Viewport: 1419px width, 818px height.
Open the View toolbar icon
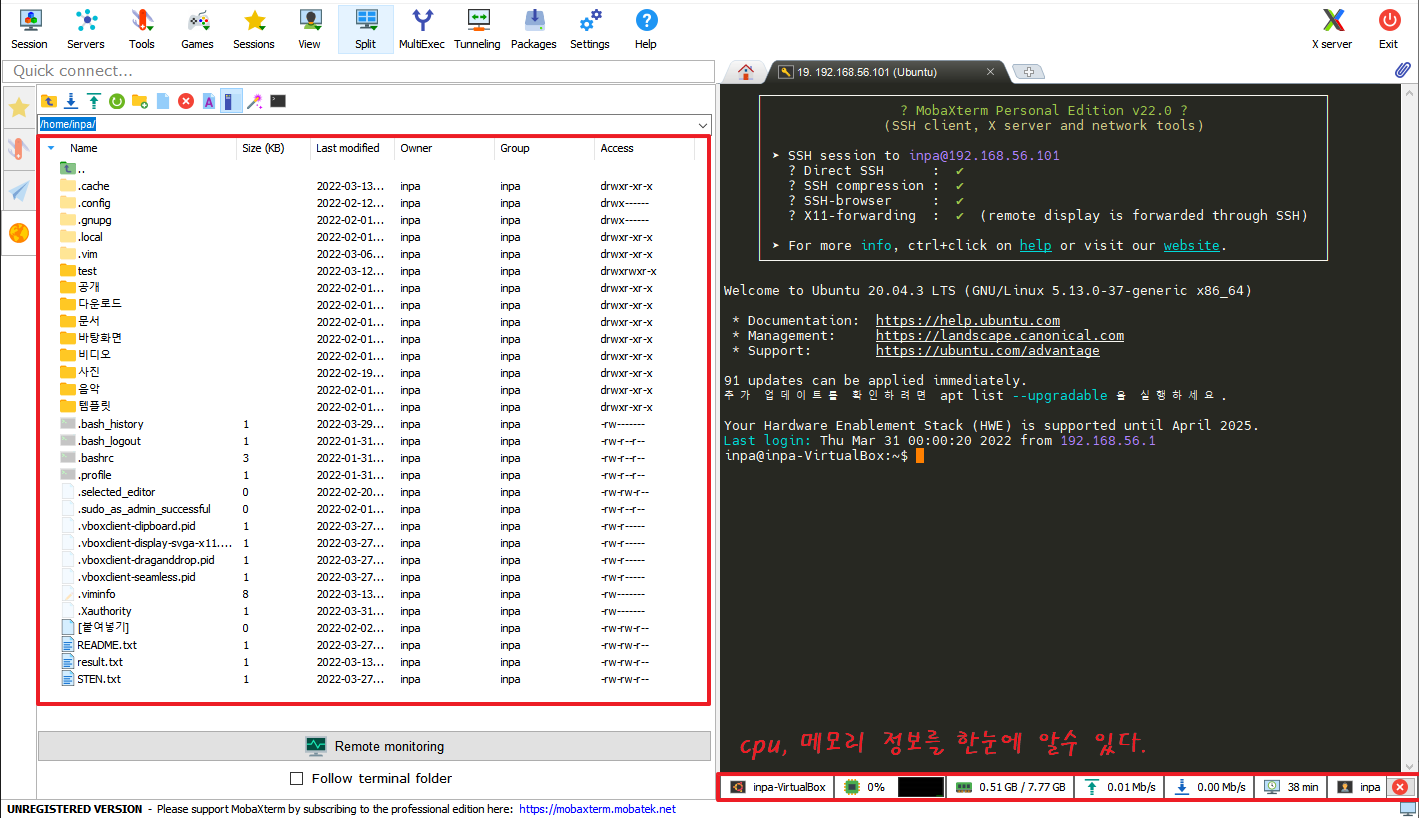coord(310,28)
